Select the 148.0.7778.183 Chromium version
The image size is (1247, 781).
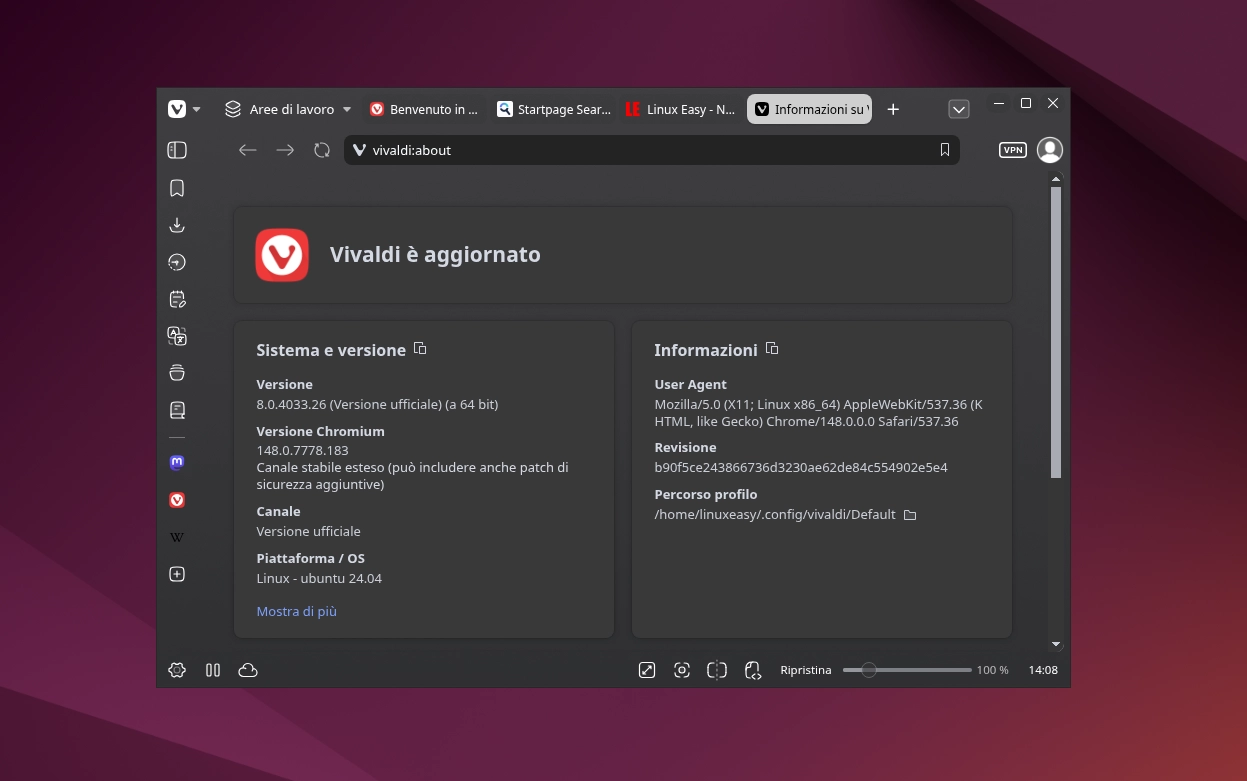(x=302, y=451)
